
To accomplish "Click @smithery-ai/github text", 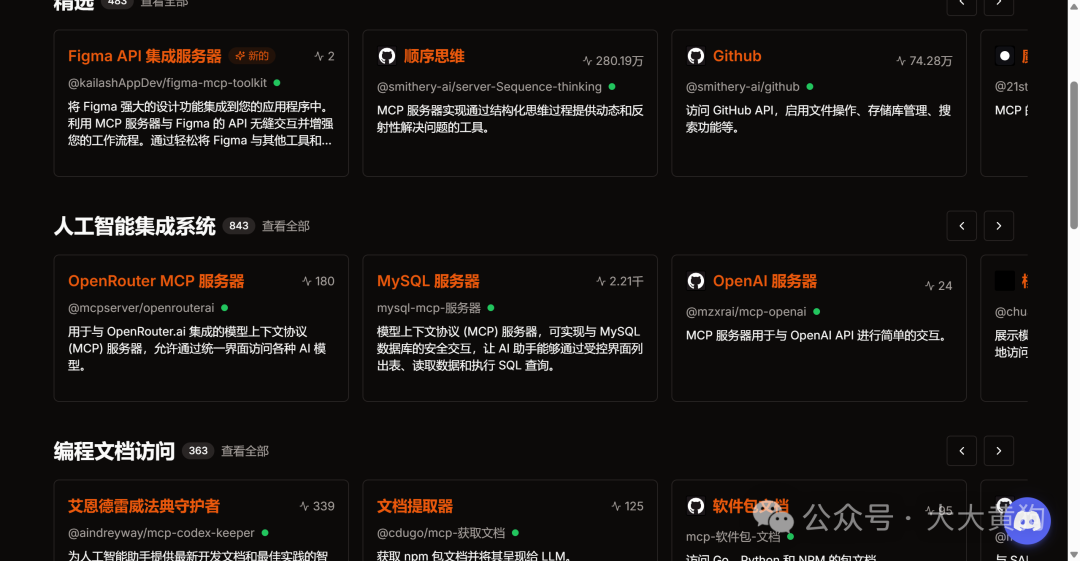I will tap(742, 87).
